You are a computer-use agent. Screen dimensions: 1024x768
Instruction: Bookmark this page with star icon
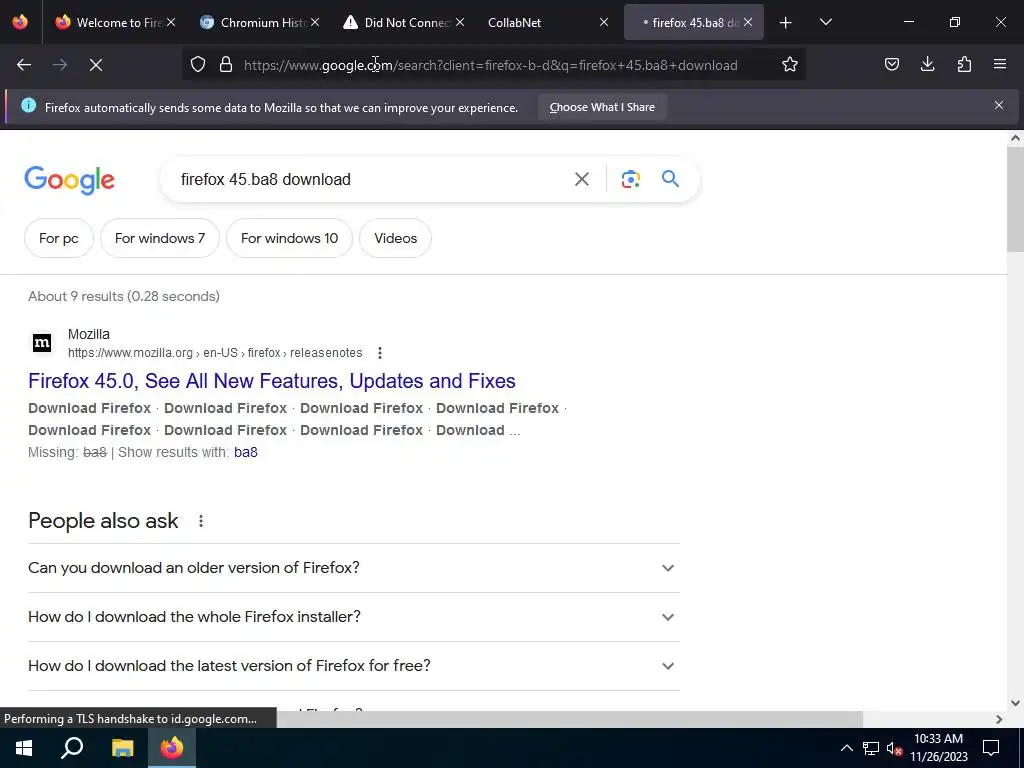click(x=790, y=65)
